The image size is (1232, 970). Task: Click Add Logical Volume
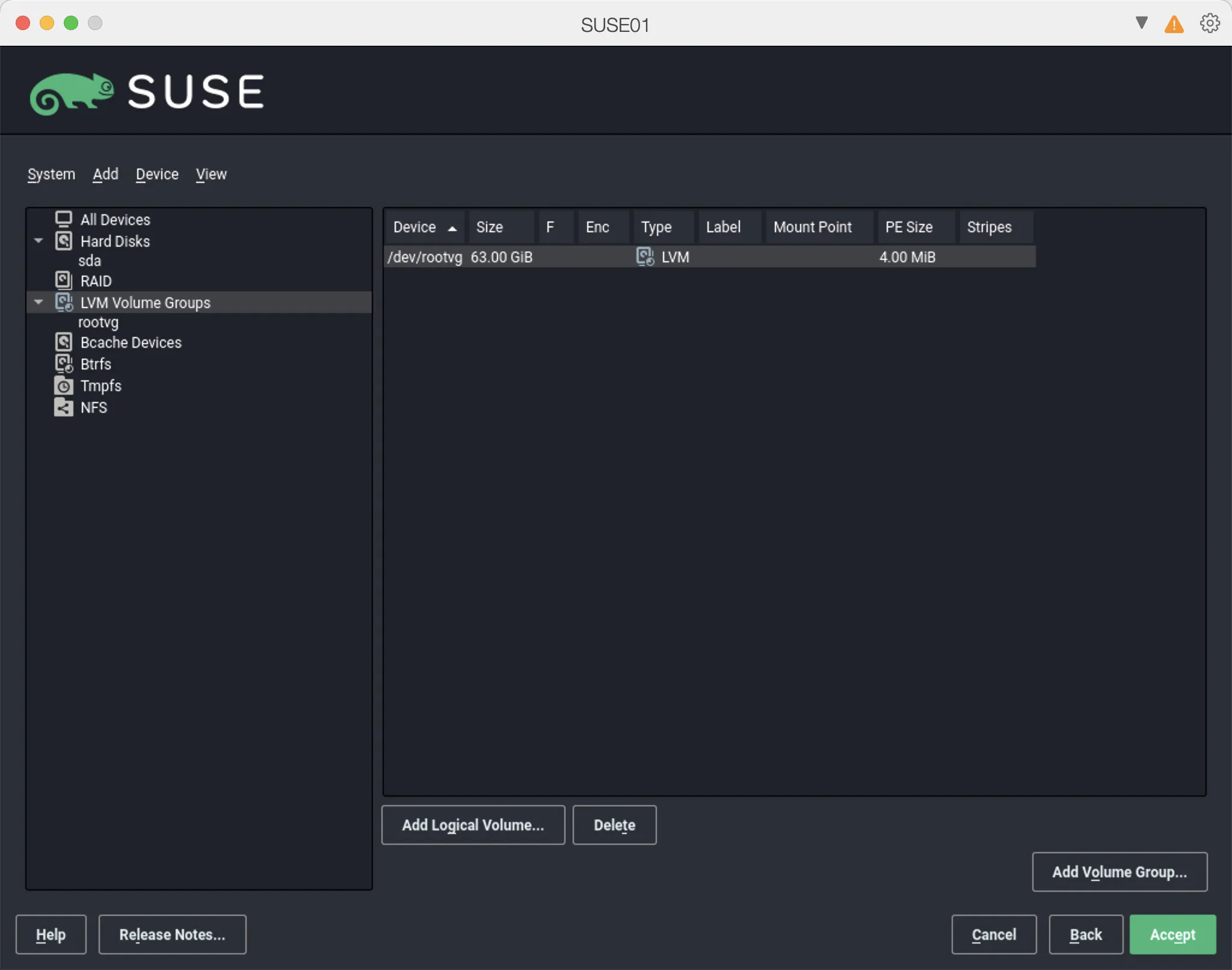[x=473, y=825]
